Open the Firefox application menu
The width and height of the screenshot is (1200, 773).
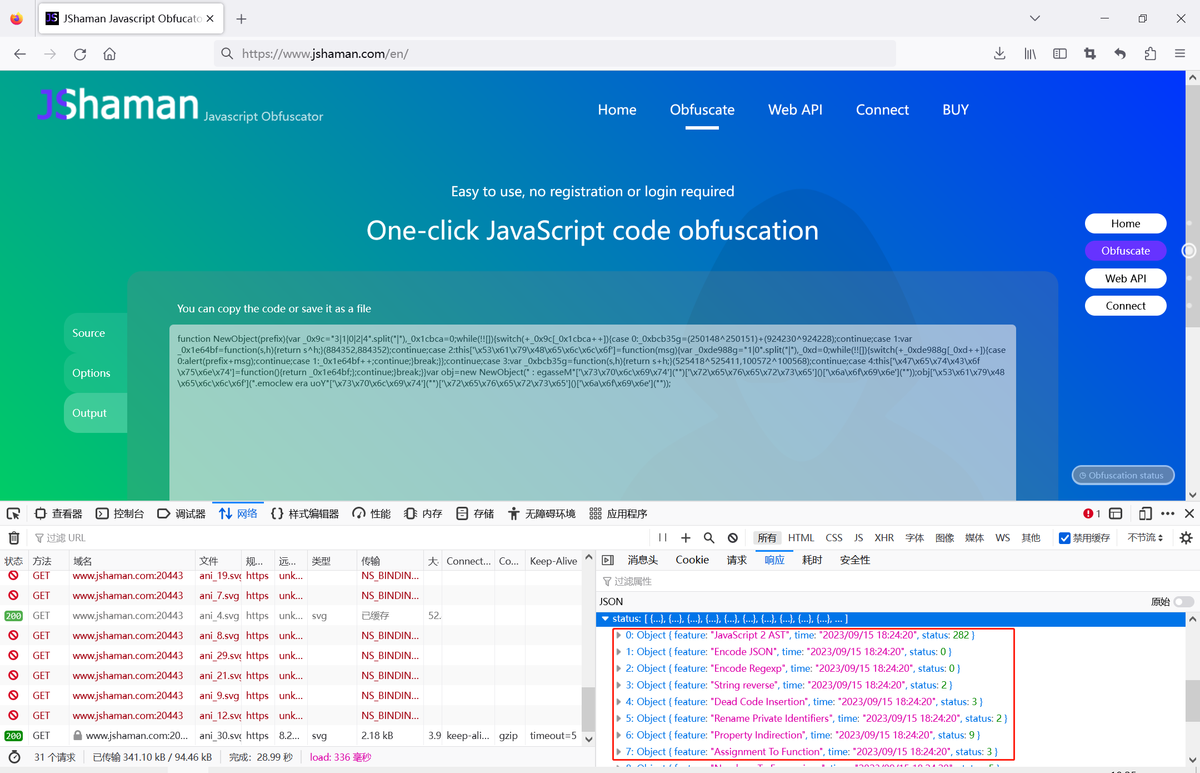pos(1181,54)
